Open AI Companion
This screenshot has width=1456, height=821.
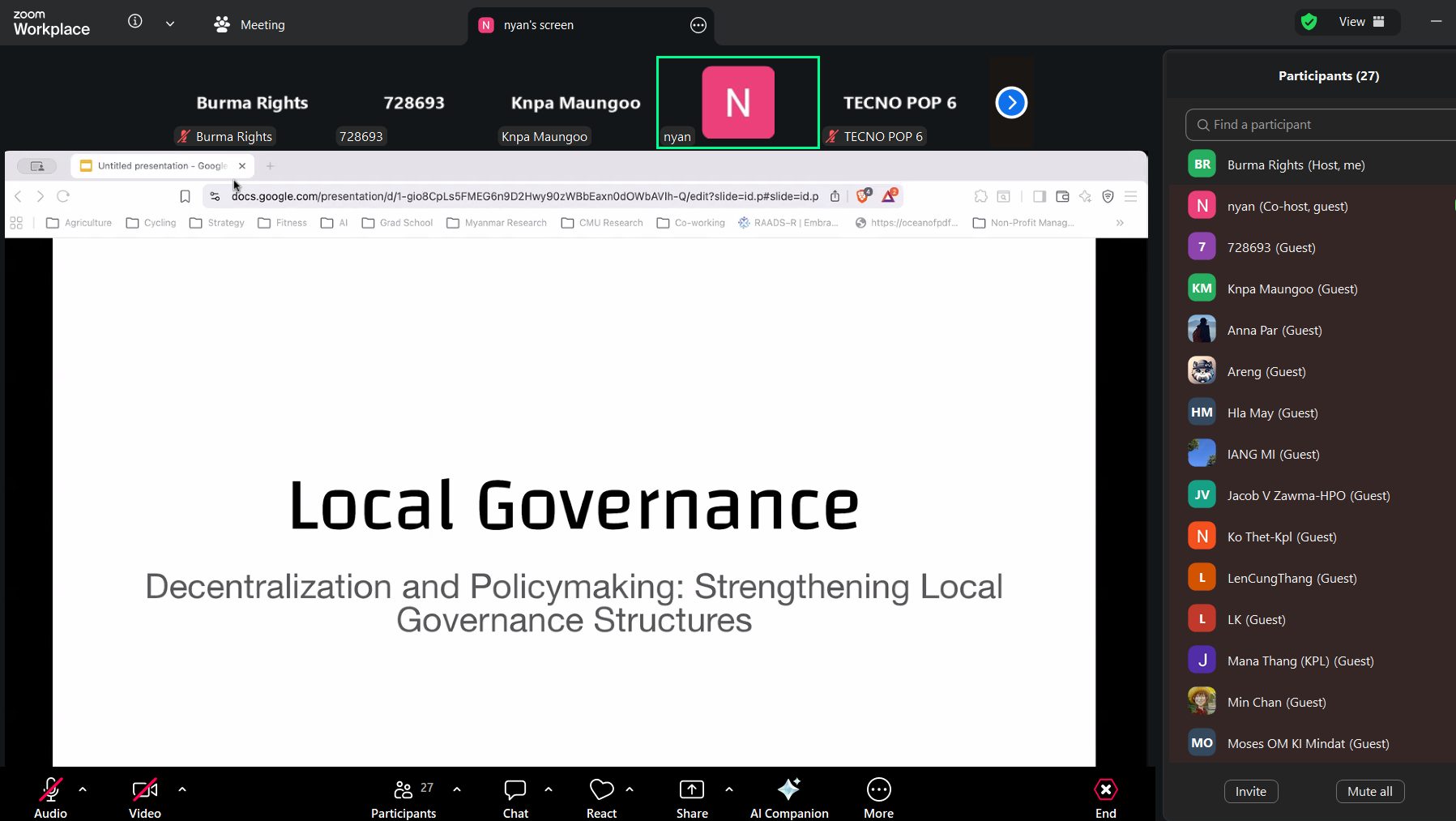[789, 797]
